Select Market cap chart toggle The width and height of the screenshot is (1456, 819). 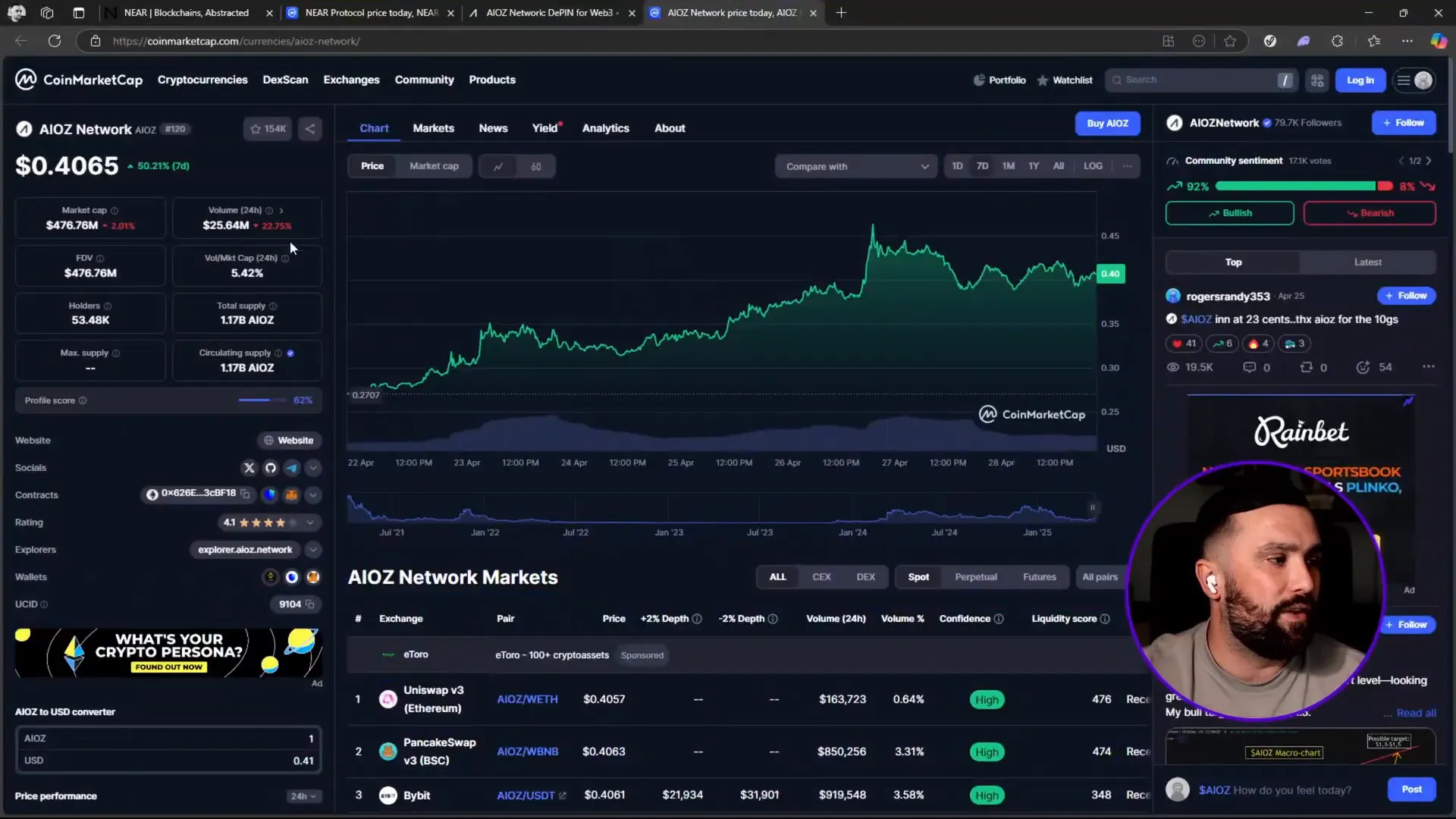pos(434,166)
